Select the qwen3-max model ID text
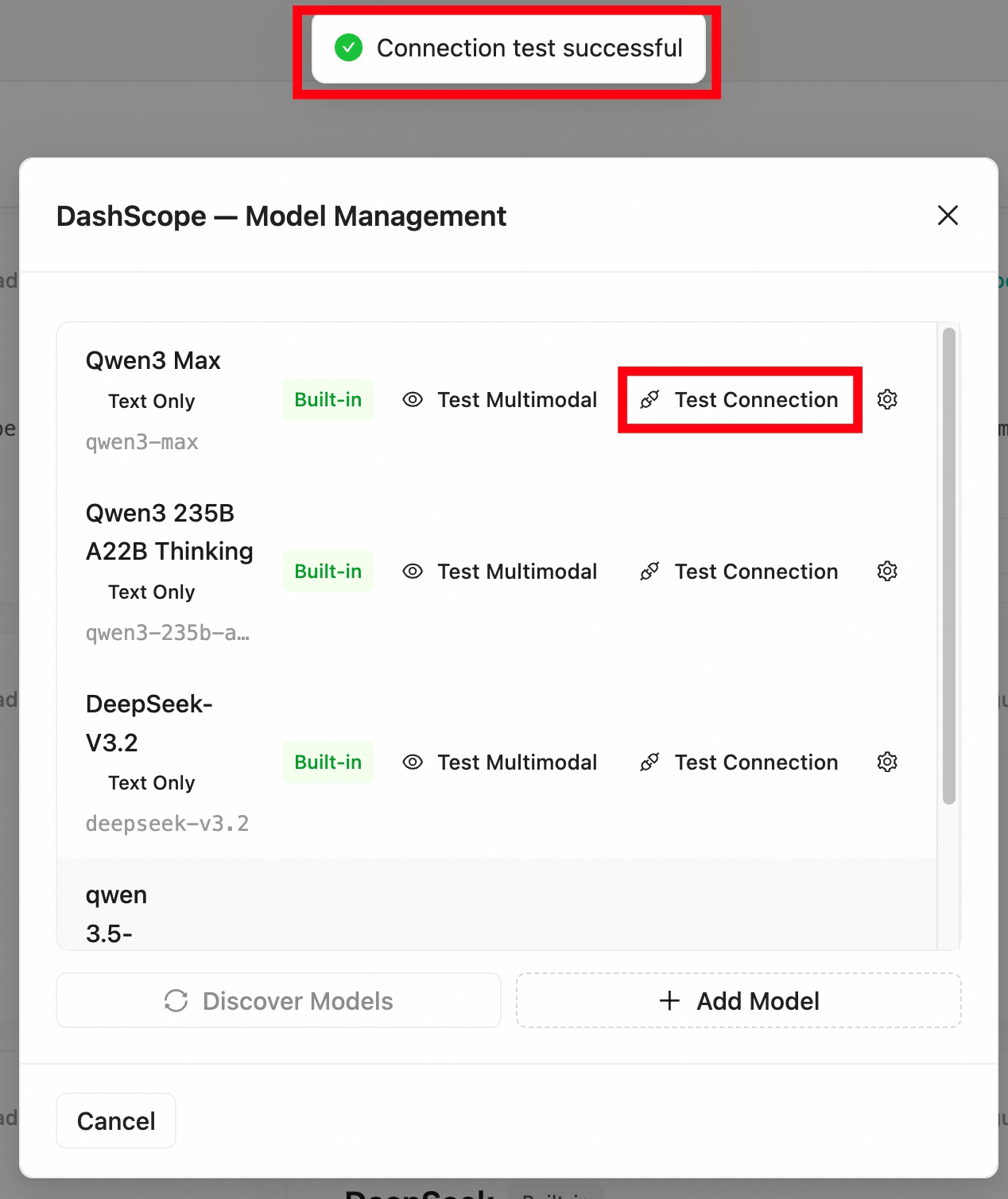This screenshot has height=1199, width=1008. 142,442
